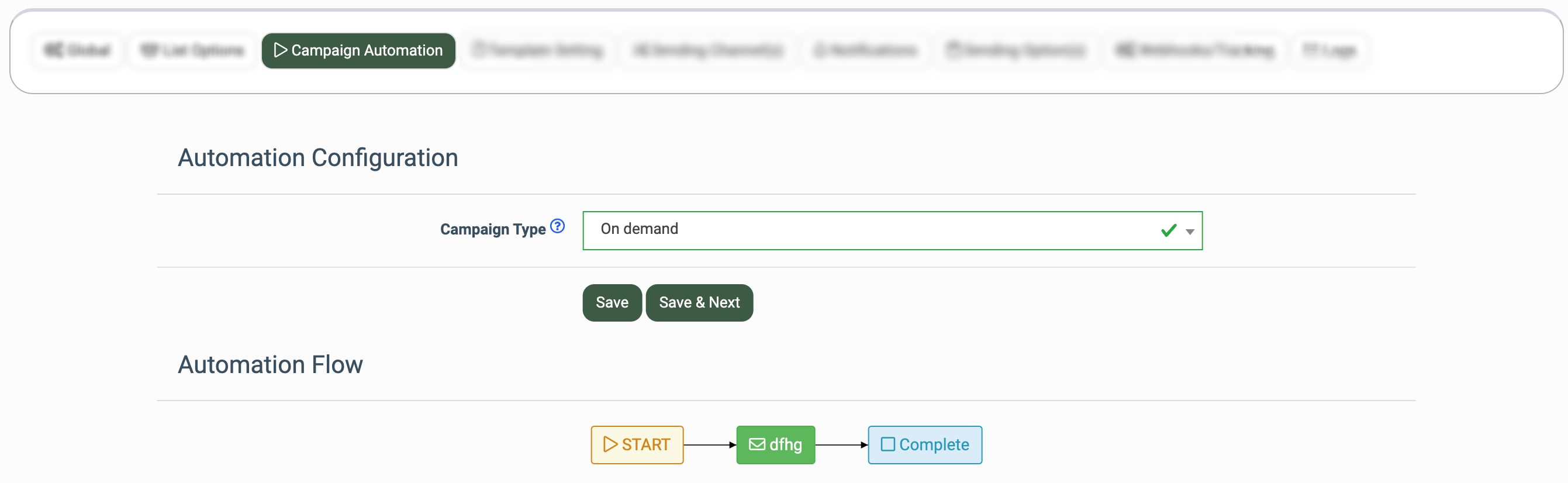Click the Save & Next button

(x=699, y=303)
